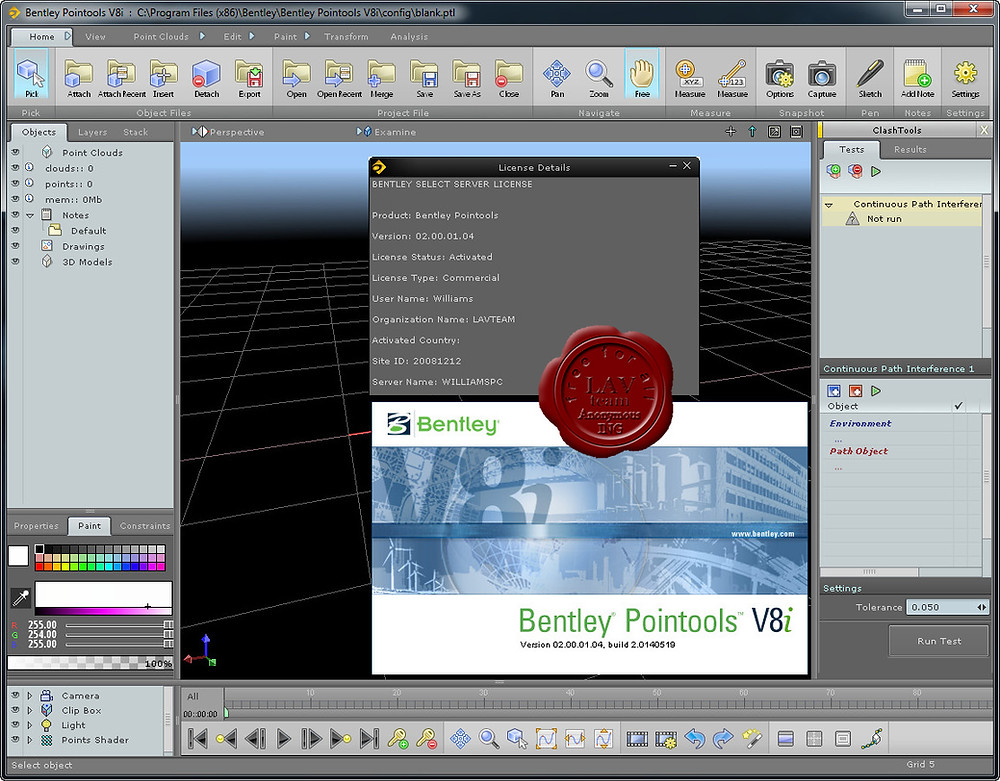Select the Pick tool
1000x781 pixels.
tap(31, 75)
